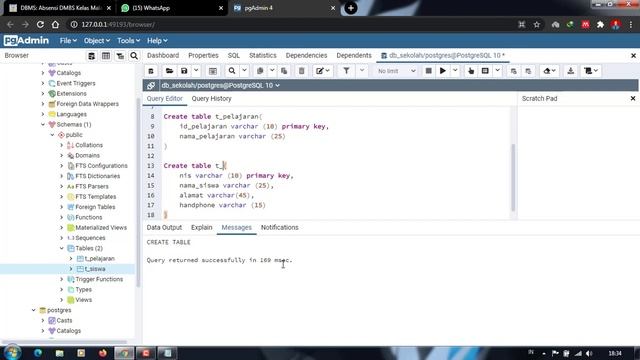This screenshot has width=640, height=360.
Task: Expand the t_pelajaran table node
Action: coord(71,258)
